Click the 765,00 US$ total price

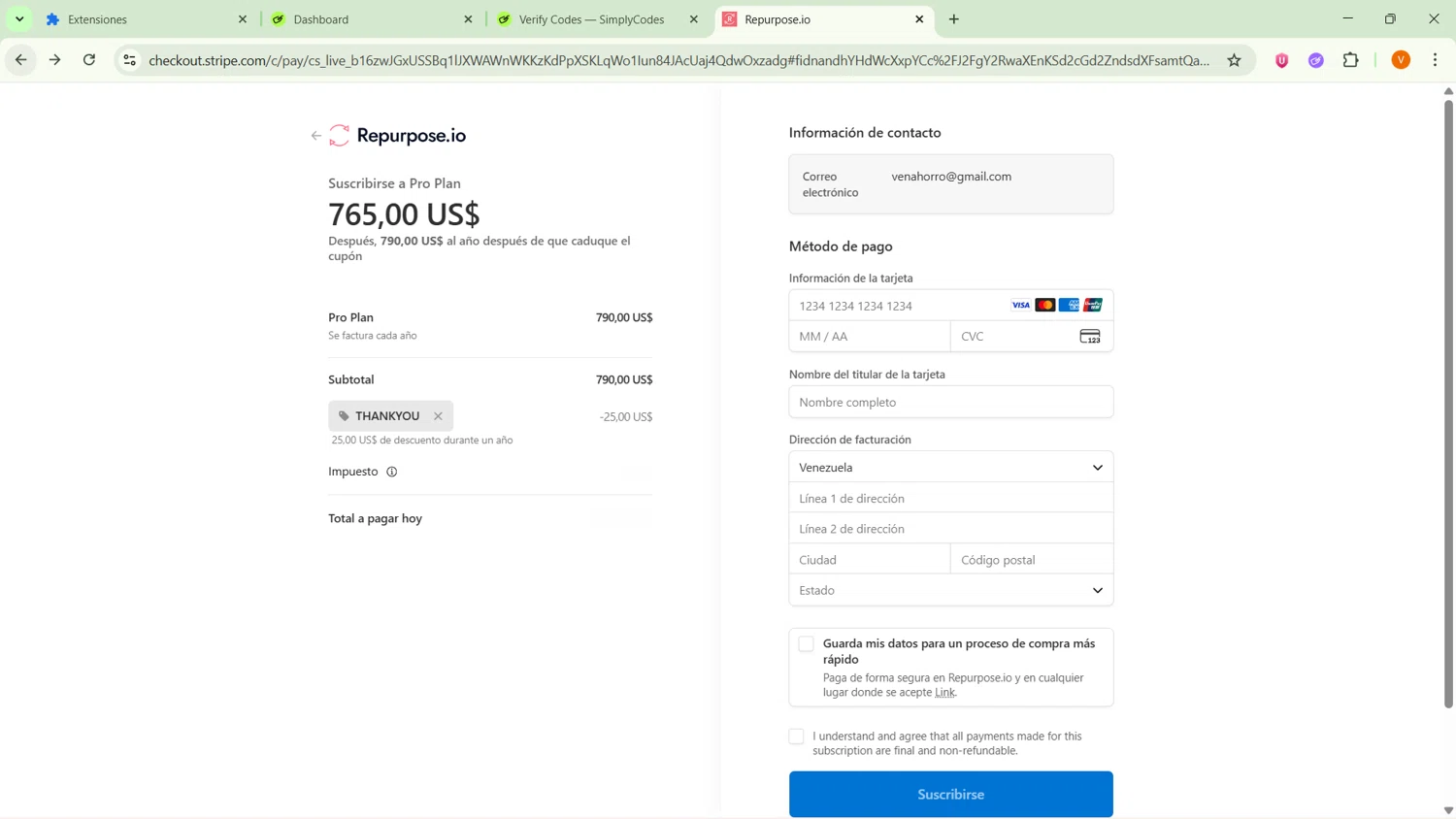(x=404, y=214)
